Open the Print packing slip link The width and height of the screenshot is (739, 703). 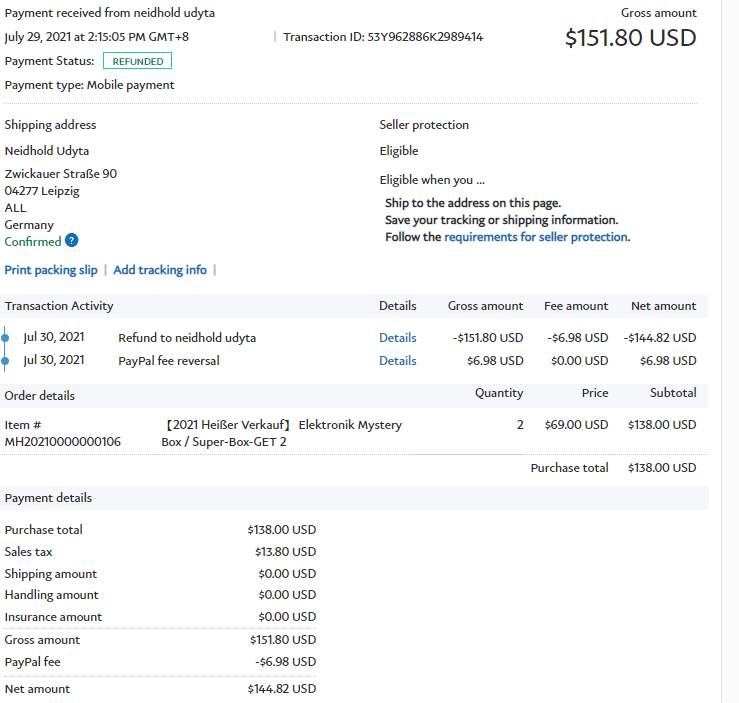click(x=51, y=270)
